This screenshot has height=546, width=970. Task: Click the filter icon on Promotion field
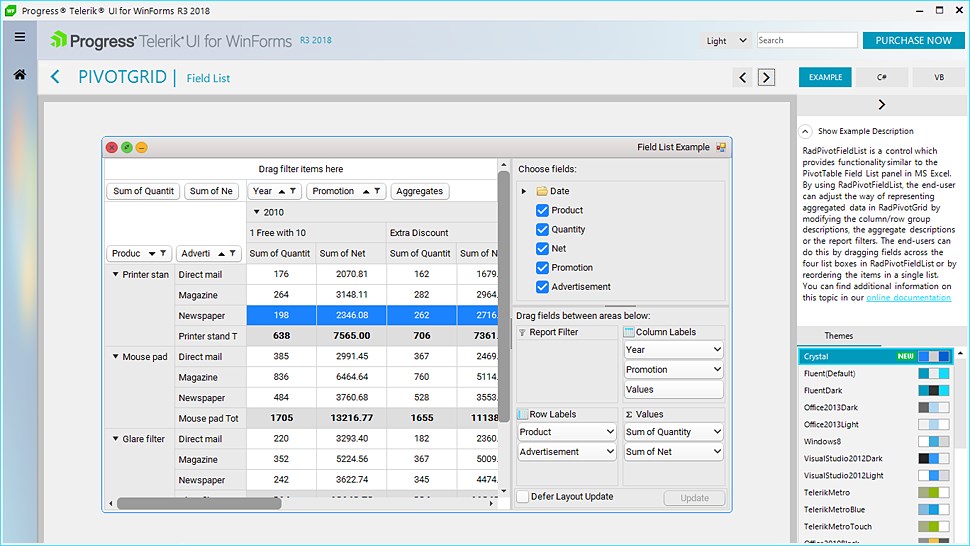378,191
